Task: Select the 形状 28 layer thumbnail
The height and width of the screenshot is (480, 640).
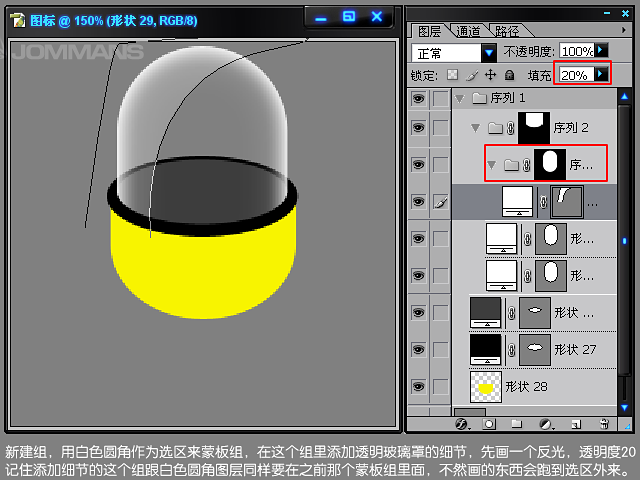Action: point(485,386)
